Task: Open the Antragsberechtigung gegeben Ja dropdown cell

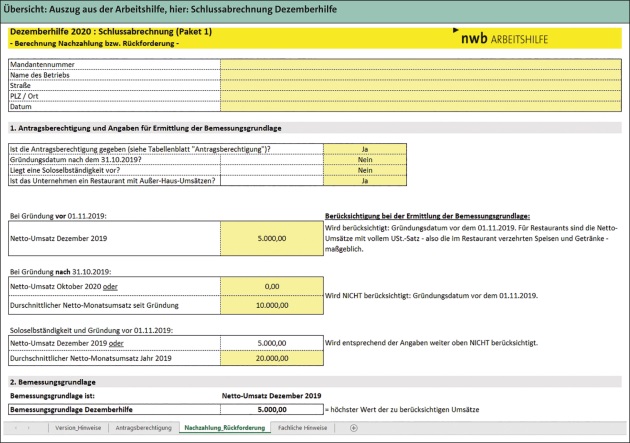Action: (x=365, y=149)
